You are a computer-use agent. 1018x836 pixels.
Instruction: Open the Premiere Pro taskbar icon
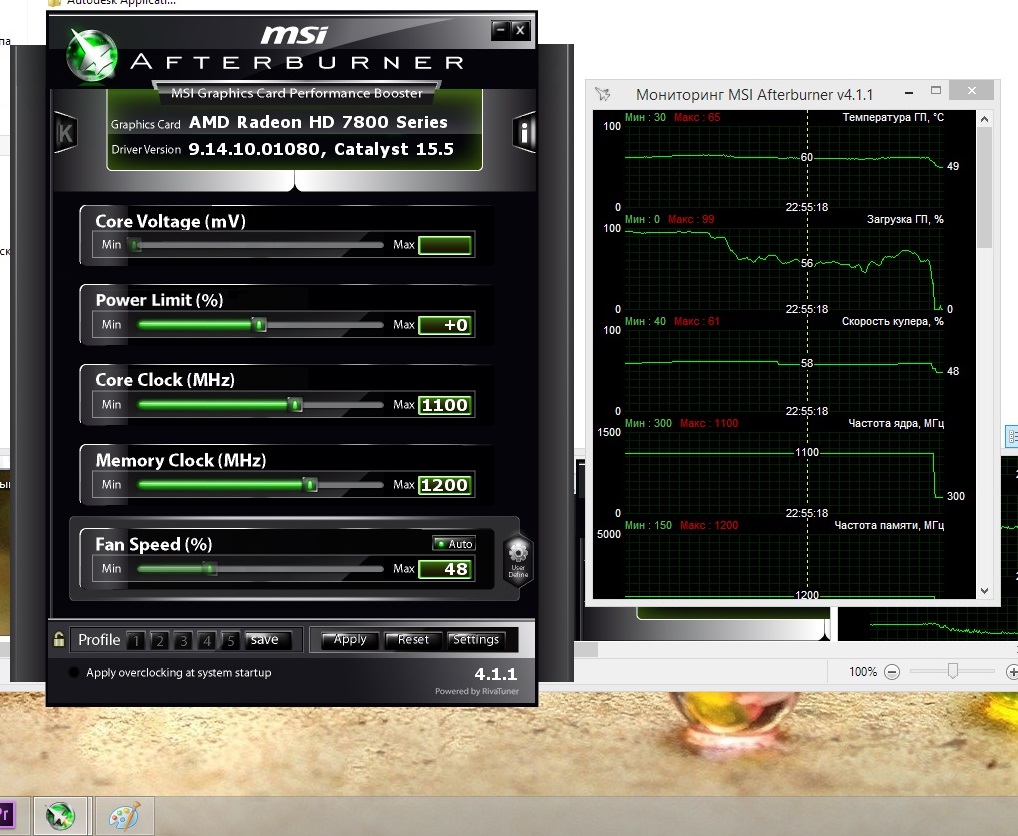(5, 814)
